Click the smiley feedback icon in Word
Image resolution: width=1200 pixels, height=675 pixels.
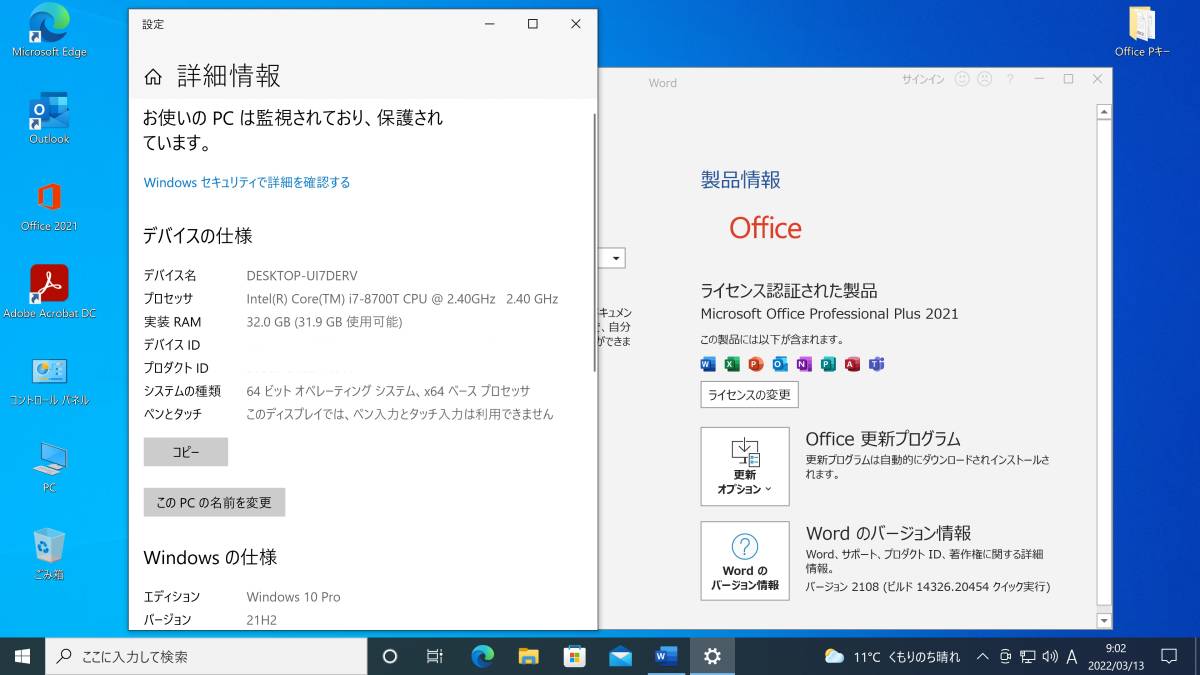click(x=962, y=79)
